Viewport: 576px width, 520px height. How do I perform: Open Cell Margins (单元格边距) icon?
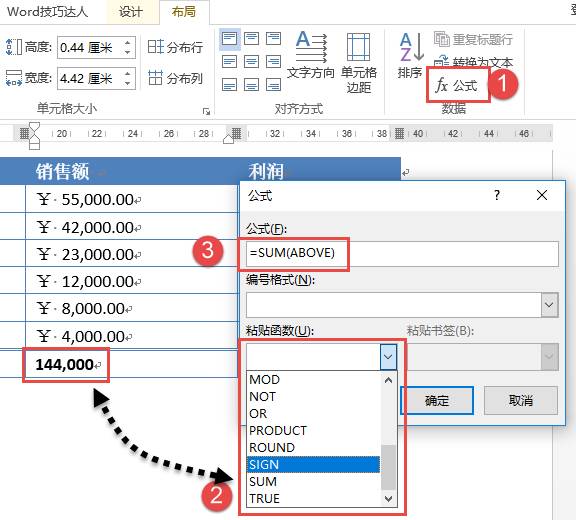(359, 62)
